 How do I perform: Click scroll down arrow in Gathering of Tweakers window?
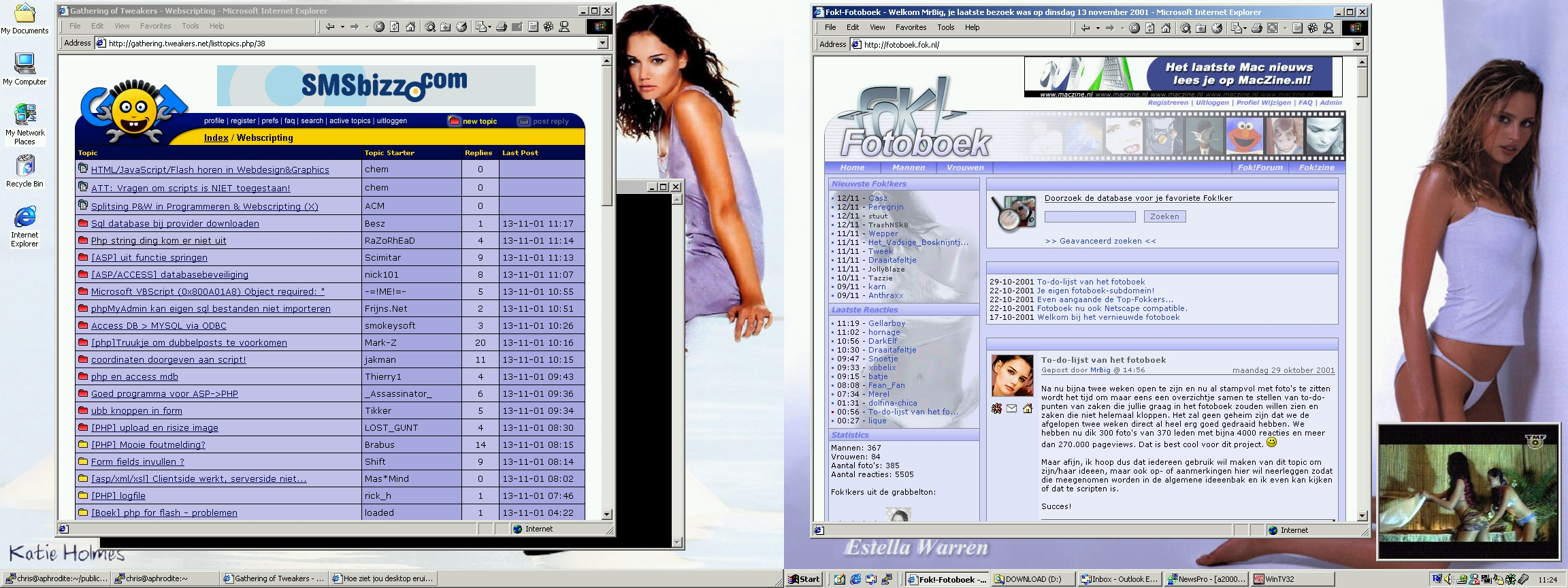tap(607, 514)
